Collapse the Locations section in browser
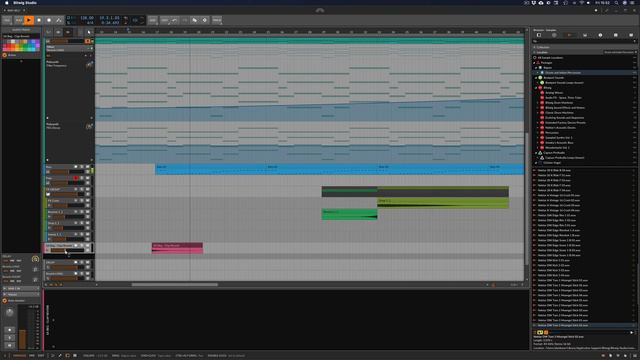This screenshot has width=640, height=360. pos(535,52)
